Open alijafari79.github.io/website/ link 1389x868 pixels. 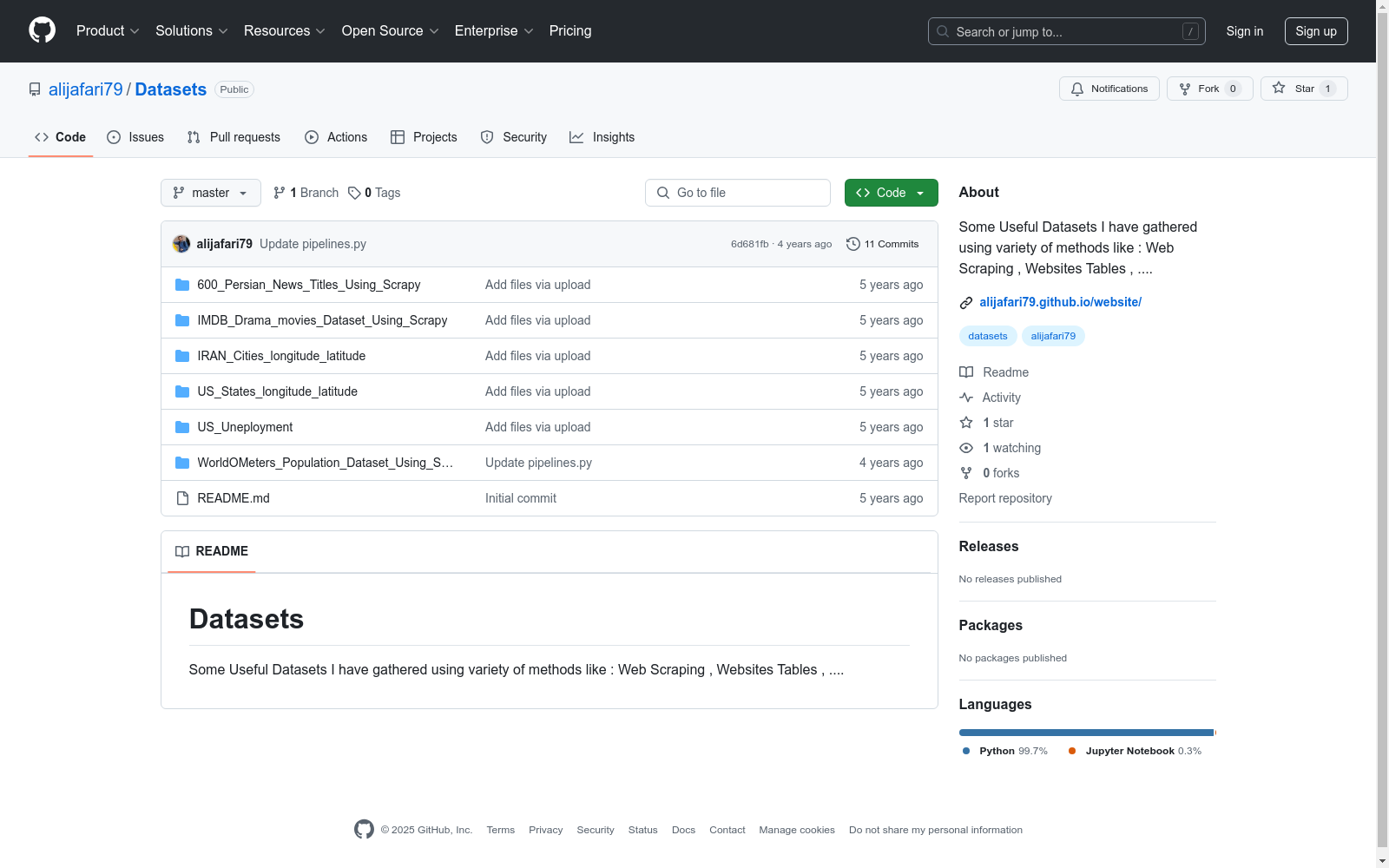[x=1060, y=302]
